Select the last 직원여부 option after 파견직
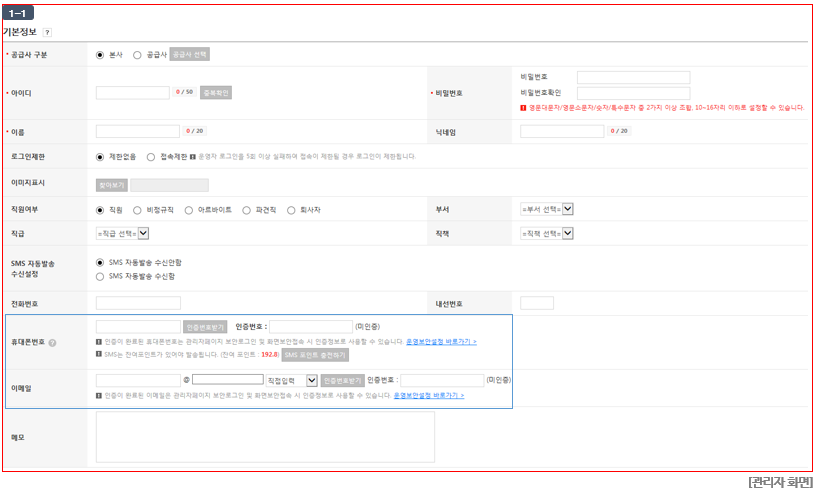The width and height of the screenshot is (816, 493). pyautogui.click(x=291, y=210)
